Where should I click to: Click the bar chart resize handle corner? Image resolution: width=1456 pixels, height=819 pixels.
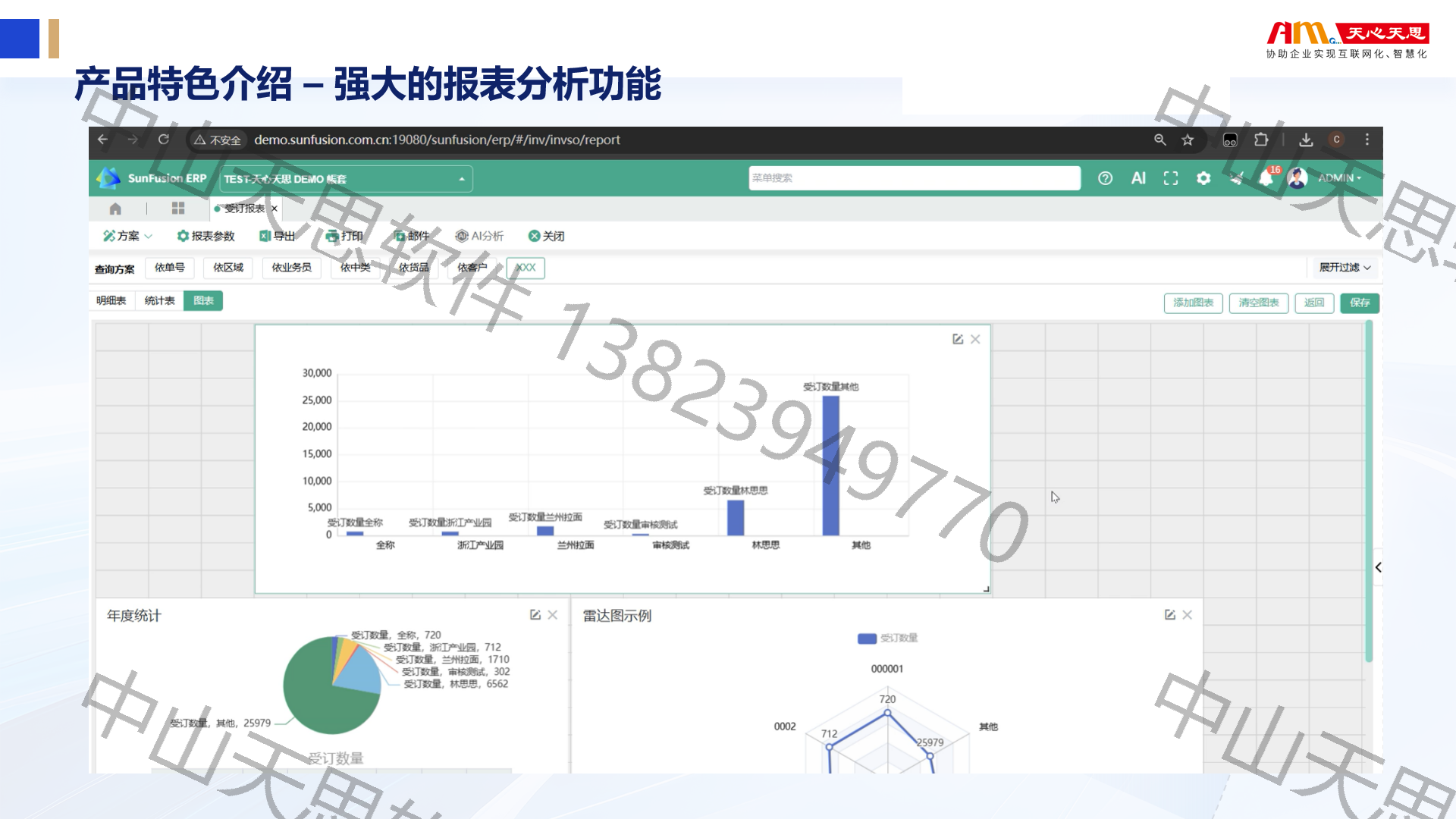[986, 588]
